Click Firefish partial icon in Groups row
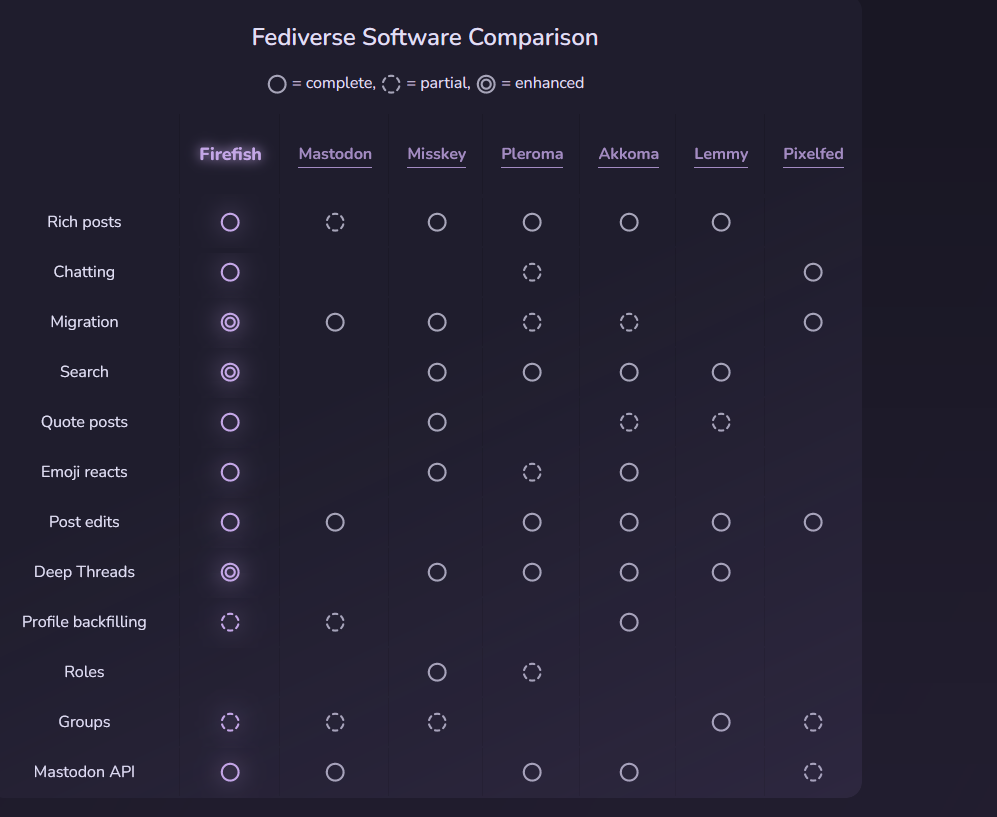The height and width of the screenshot is (817, 997). click(x=230, y=722)
